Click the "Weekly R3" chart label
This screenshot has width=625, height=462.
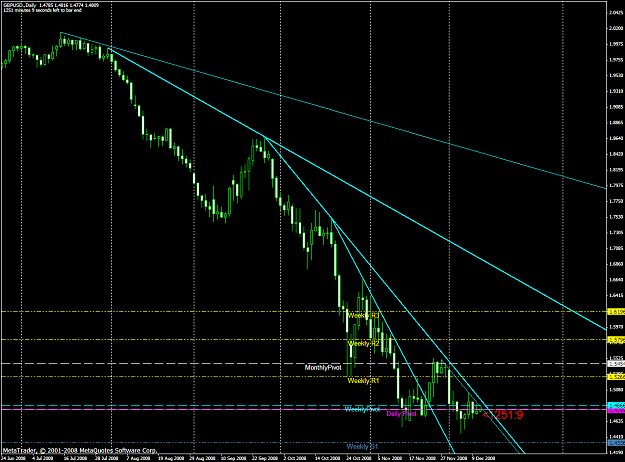point(363,316)
